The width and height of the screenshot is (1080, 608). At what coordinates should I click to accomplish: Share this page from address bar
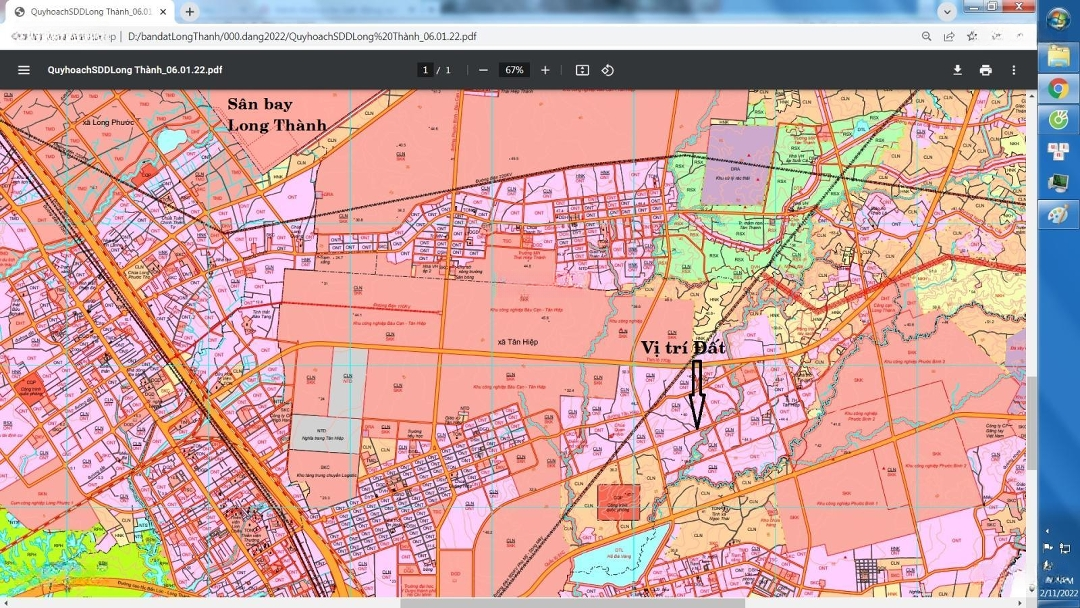point(949,36)
